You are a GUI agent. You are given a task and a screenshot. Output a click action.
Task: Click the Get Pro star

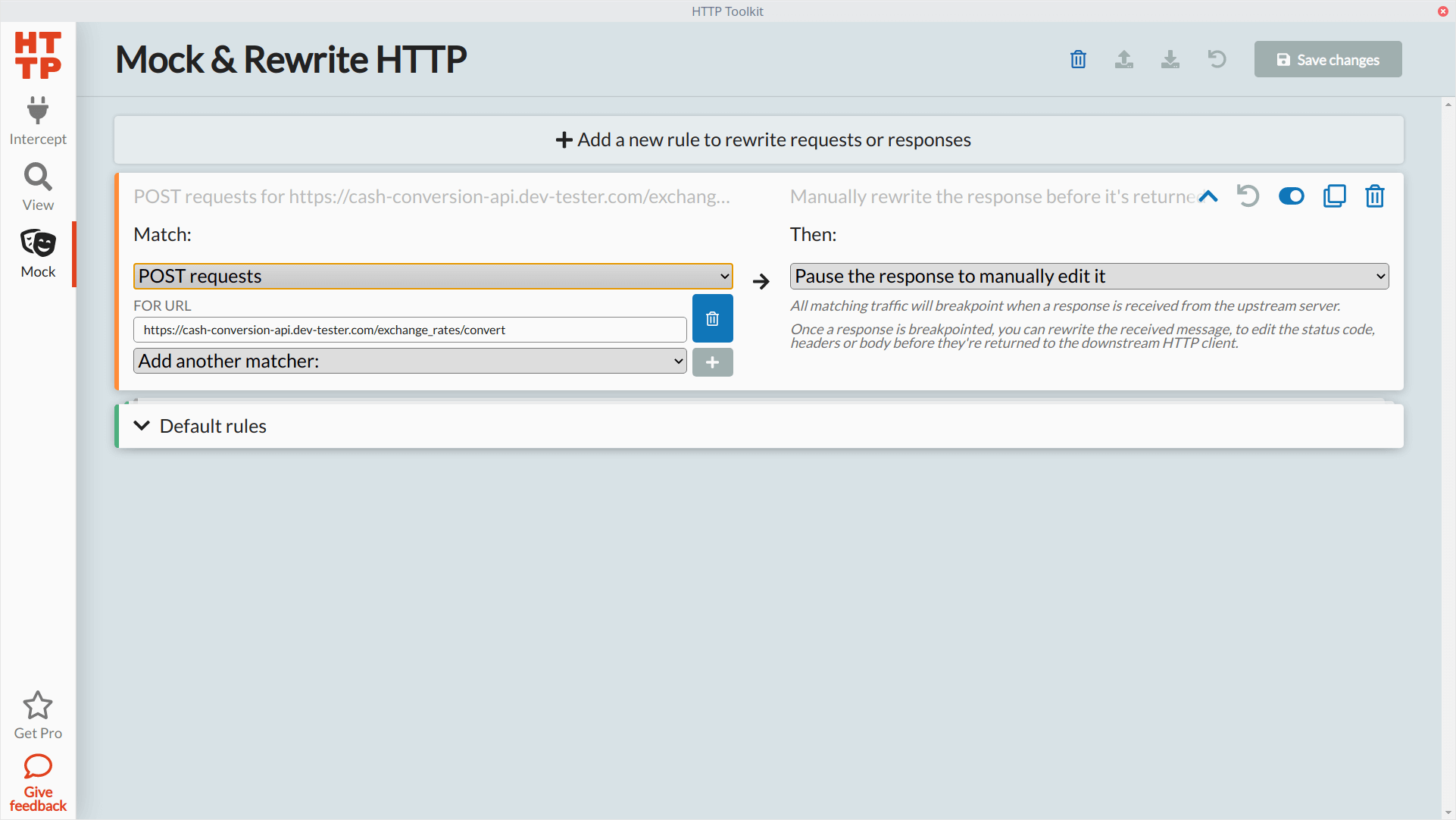(x=38, y=715)
